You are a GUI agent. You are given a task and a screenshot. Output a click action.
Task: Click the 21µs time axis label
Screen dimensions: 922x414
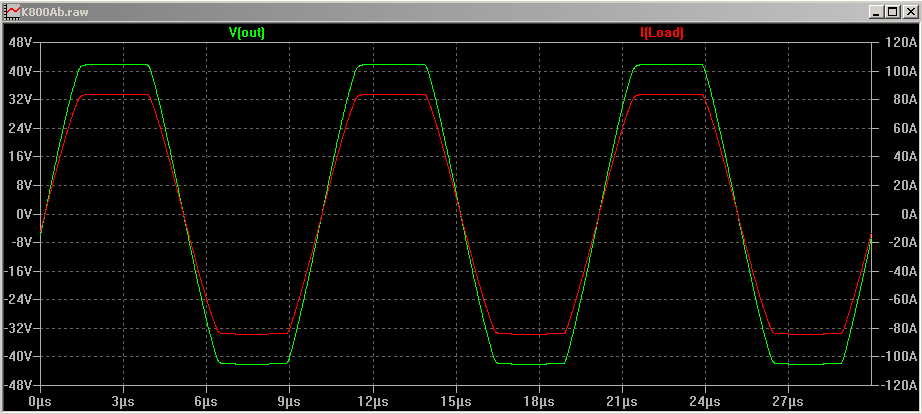point(622,403)
